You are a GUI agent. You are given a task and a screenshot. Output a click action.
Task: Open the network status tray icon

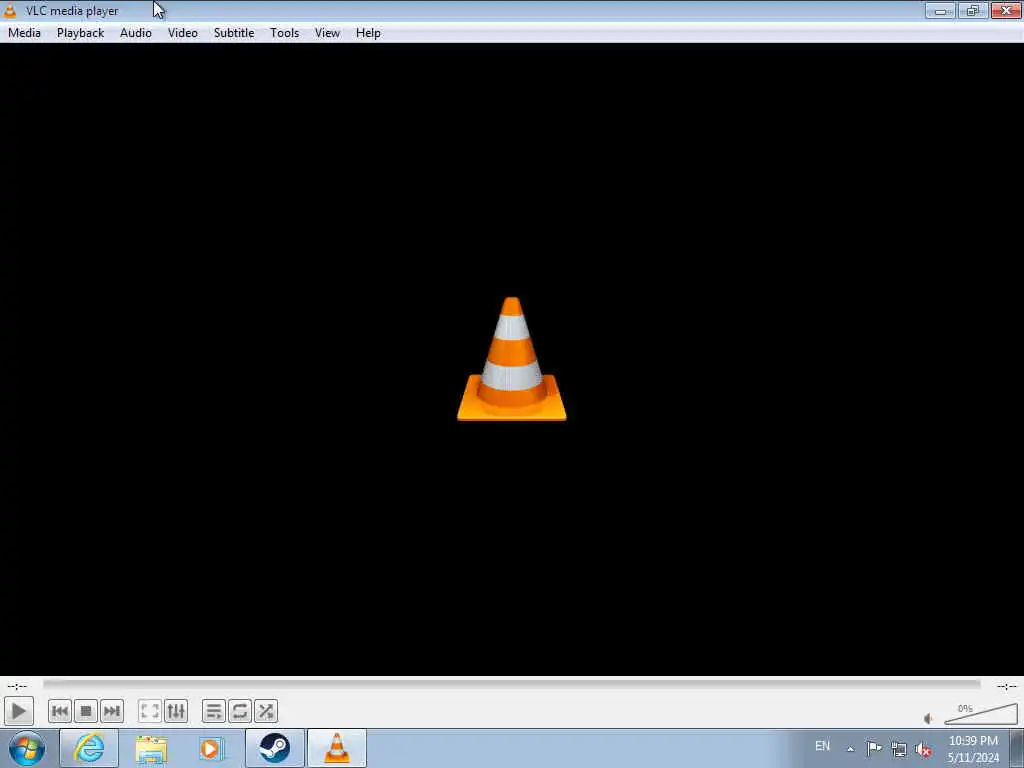[x=899, y=749]
